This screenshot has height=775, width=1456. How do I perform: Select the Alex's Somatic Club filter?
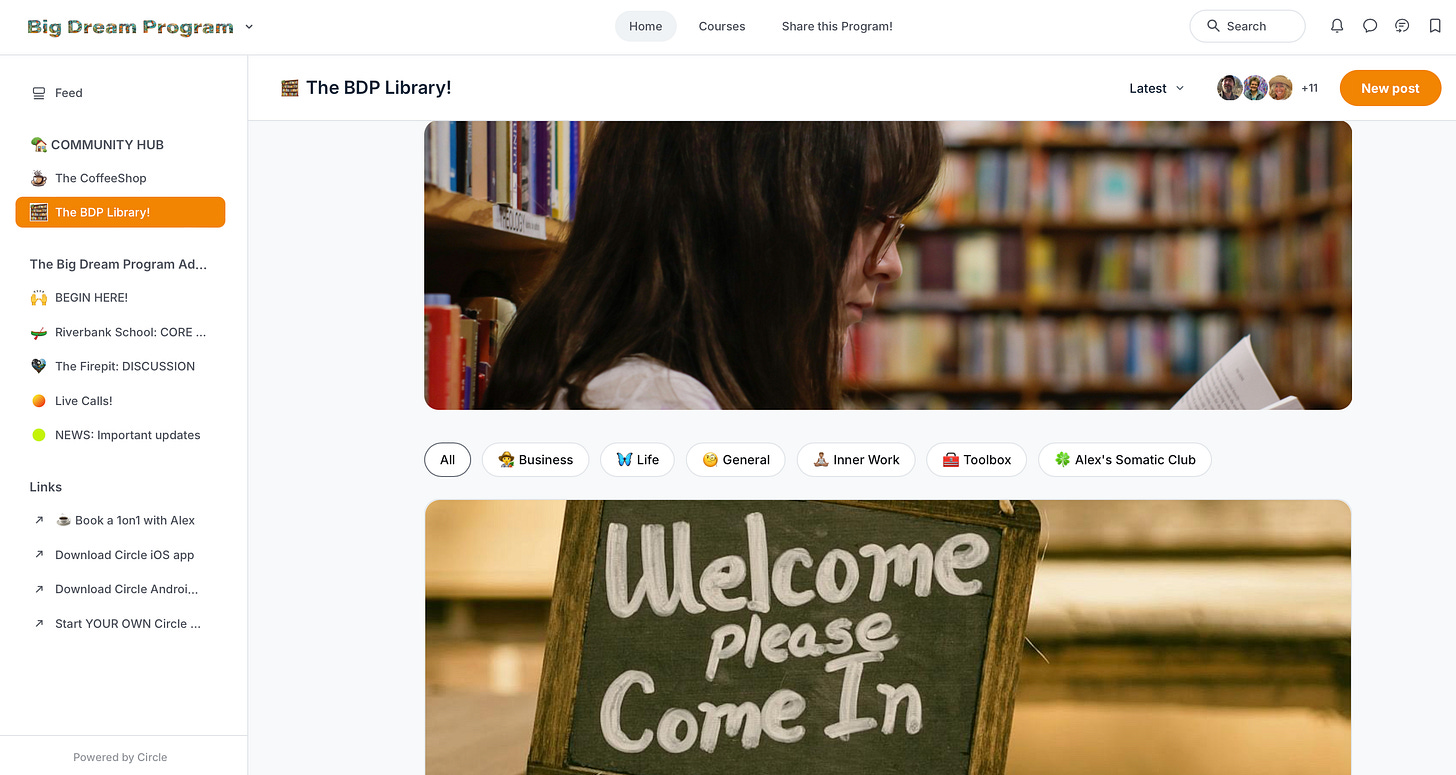click(x=1125, y=460)
